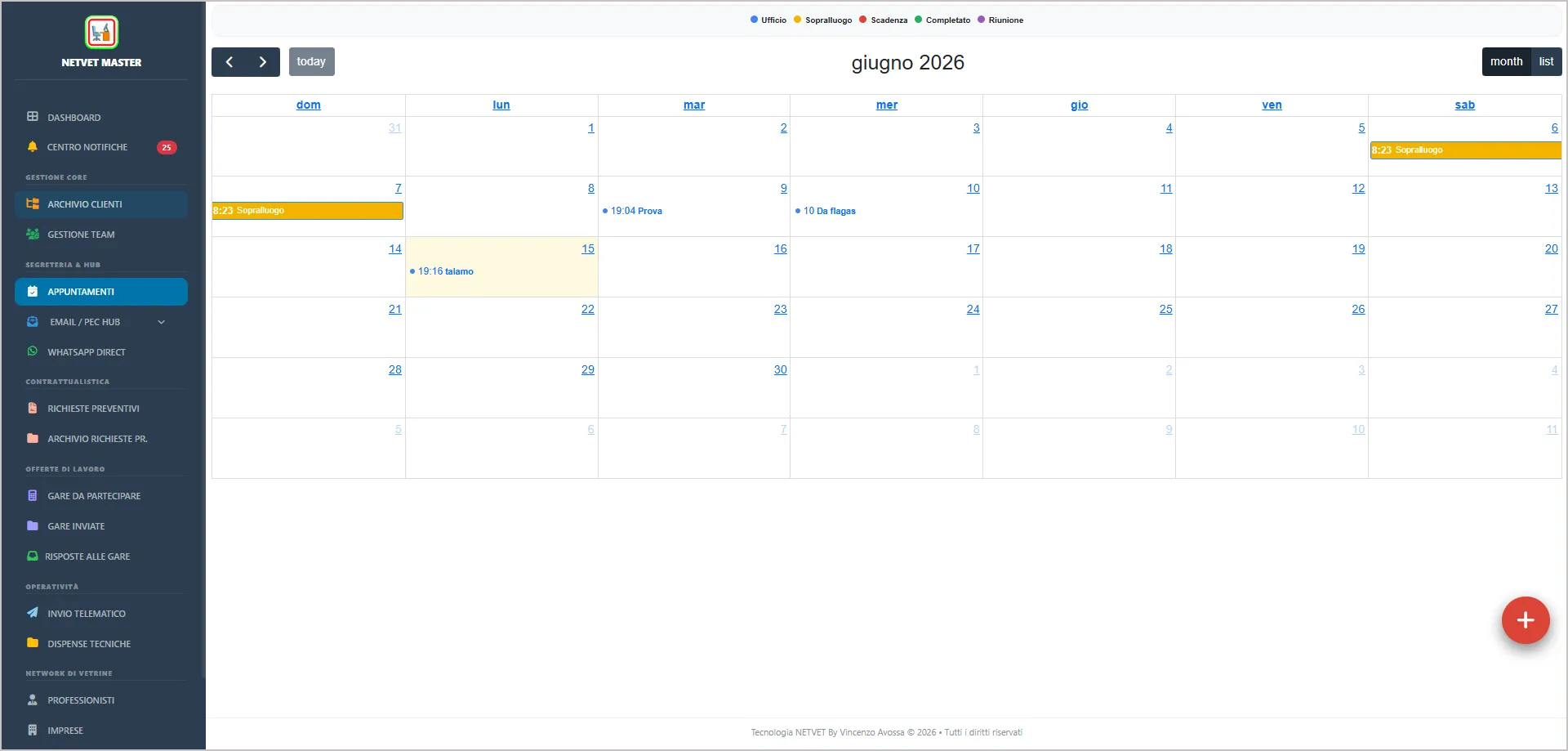Click the Dispense Tecniche folder icon
The width and height of the screenshot is (1568, 751).
[33, 643]
